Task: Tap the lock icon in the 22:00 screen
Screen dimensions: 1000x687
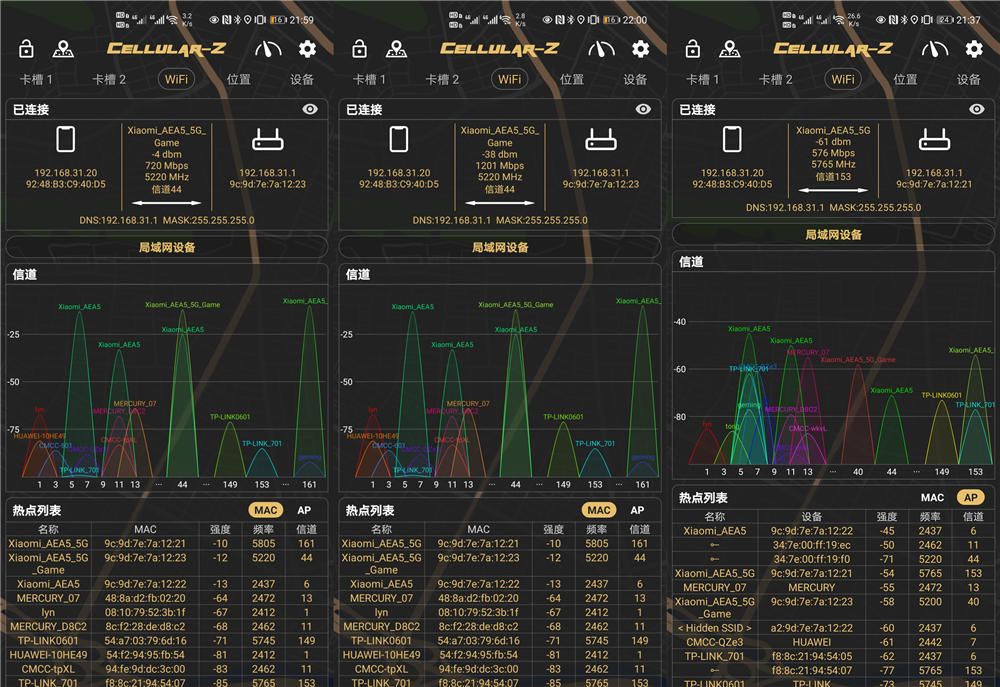Action: (359, 48)
